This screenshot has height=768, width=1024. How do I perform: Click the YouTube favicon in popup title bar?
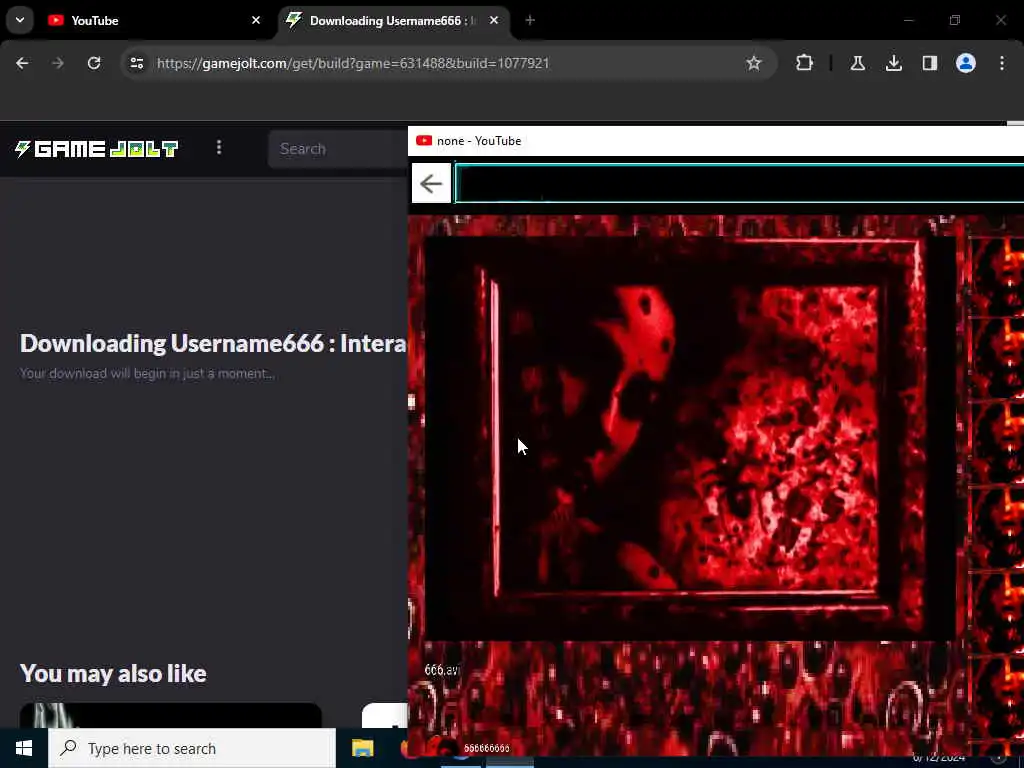(x=424, y=140)
